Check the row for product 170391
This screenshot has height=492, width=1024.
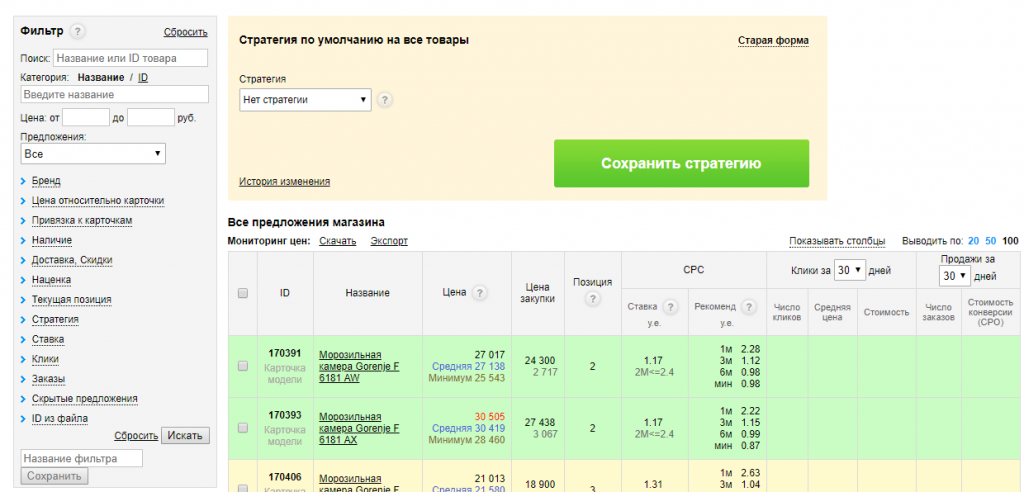[x=243, y=367]
